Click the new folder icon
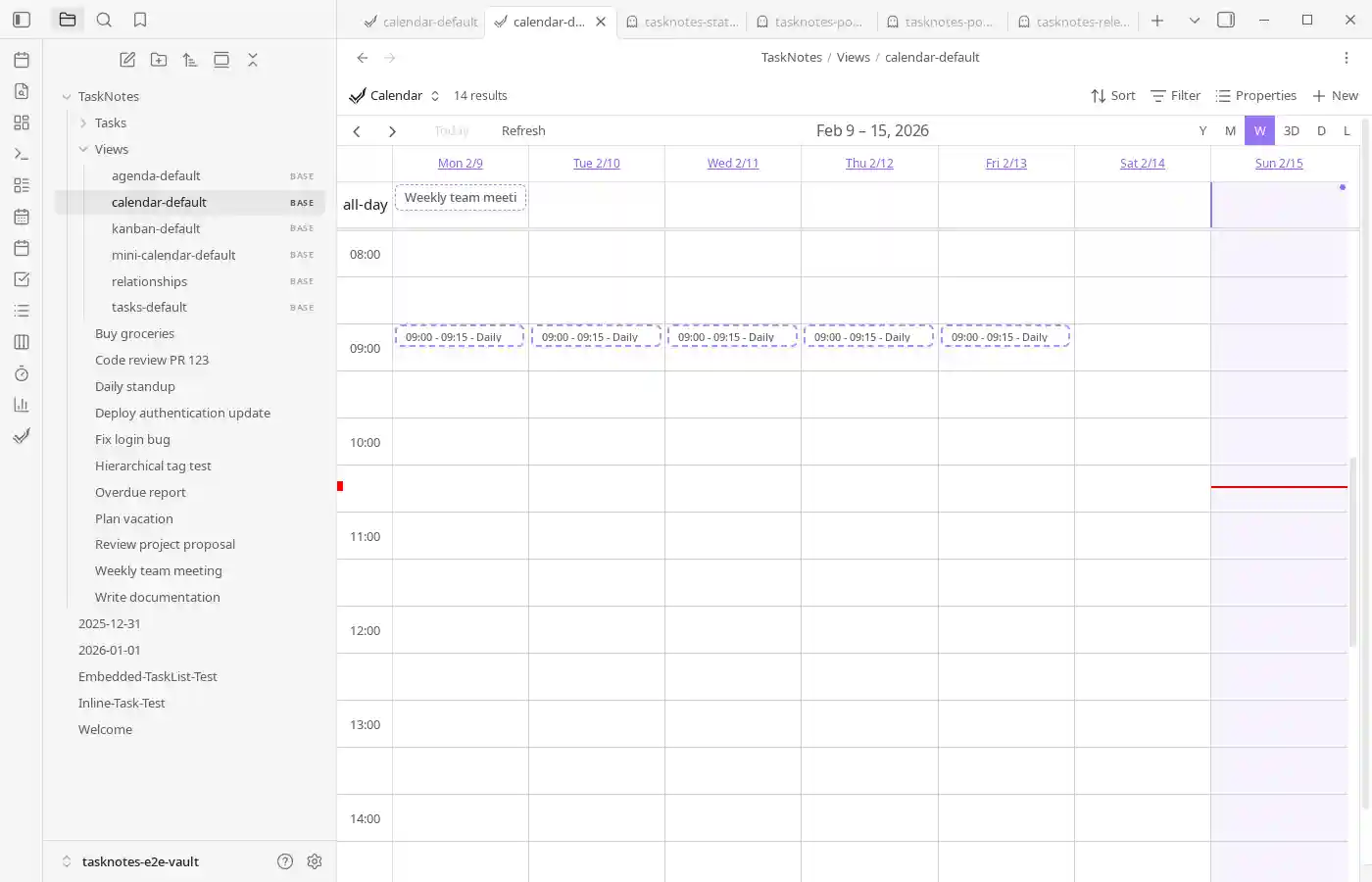The width and height of the screenshot is (1372, 882). pos(158,59)
